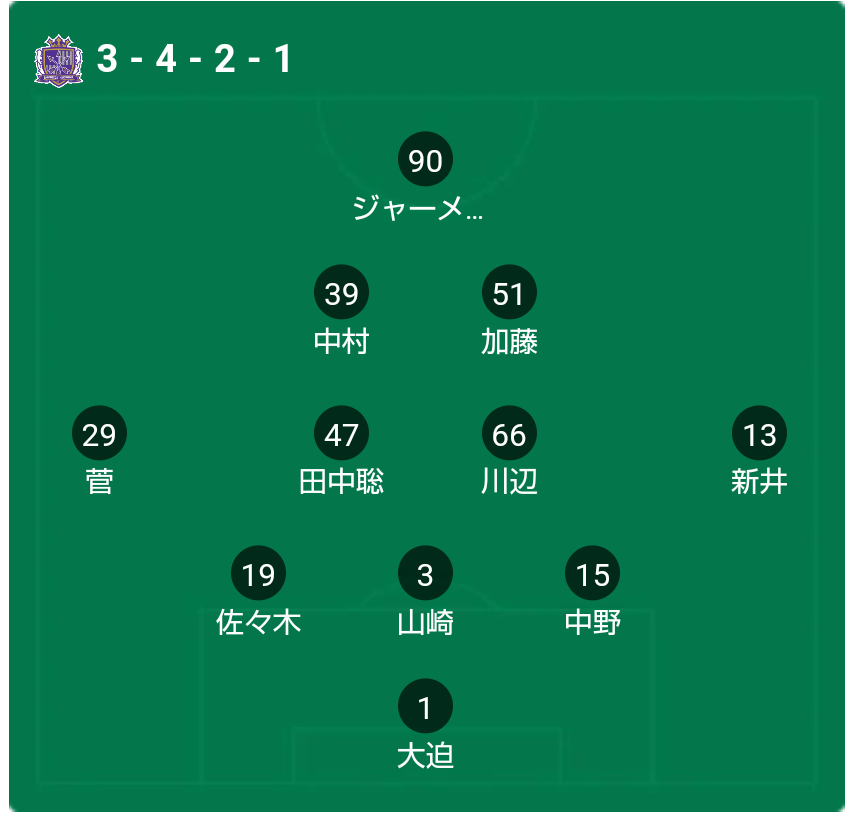847x821 pixels.
Task: Open the ジャーメ... player name
Action: coord(418,207)
